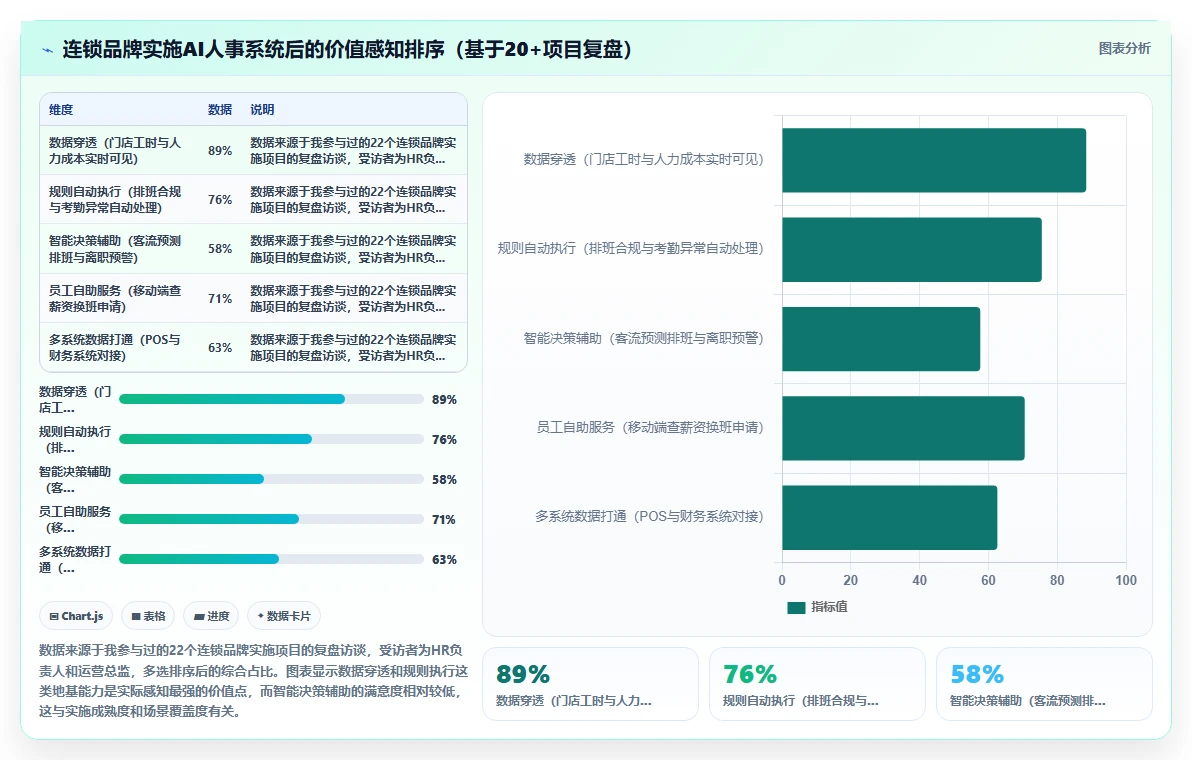Click table cell 智能决策辅助 (客流预测排班与离职预警)
1192x760 pixels.
pyautogui.click(x=115, y=249)
